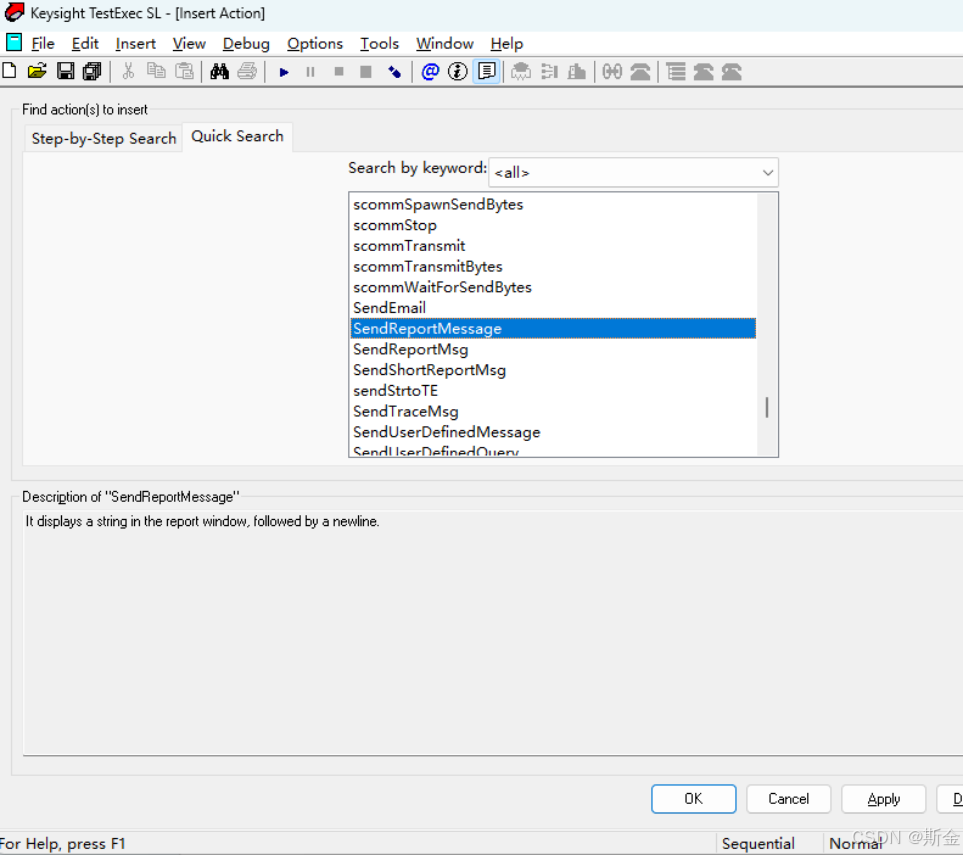964x855 pixels.
Task: Click the Save floppy disk icon
Action: [x=65, y=71]
